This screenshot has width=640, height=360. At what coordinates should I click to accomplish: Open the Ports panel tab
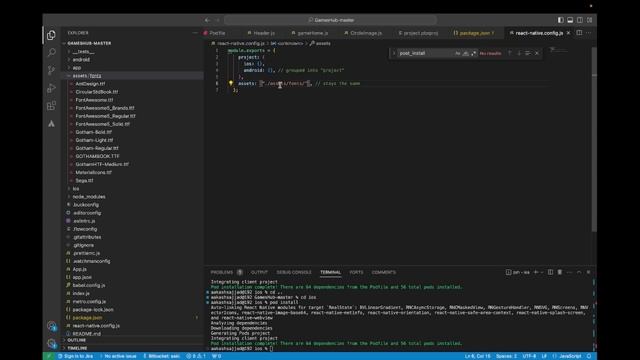click(356, 272)
